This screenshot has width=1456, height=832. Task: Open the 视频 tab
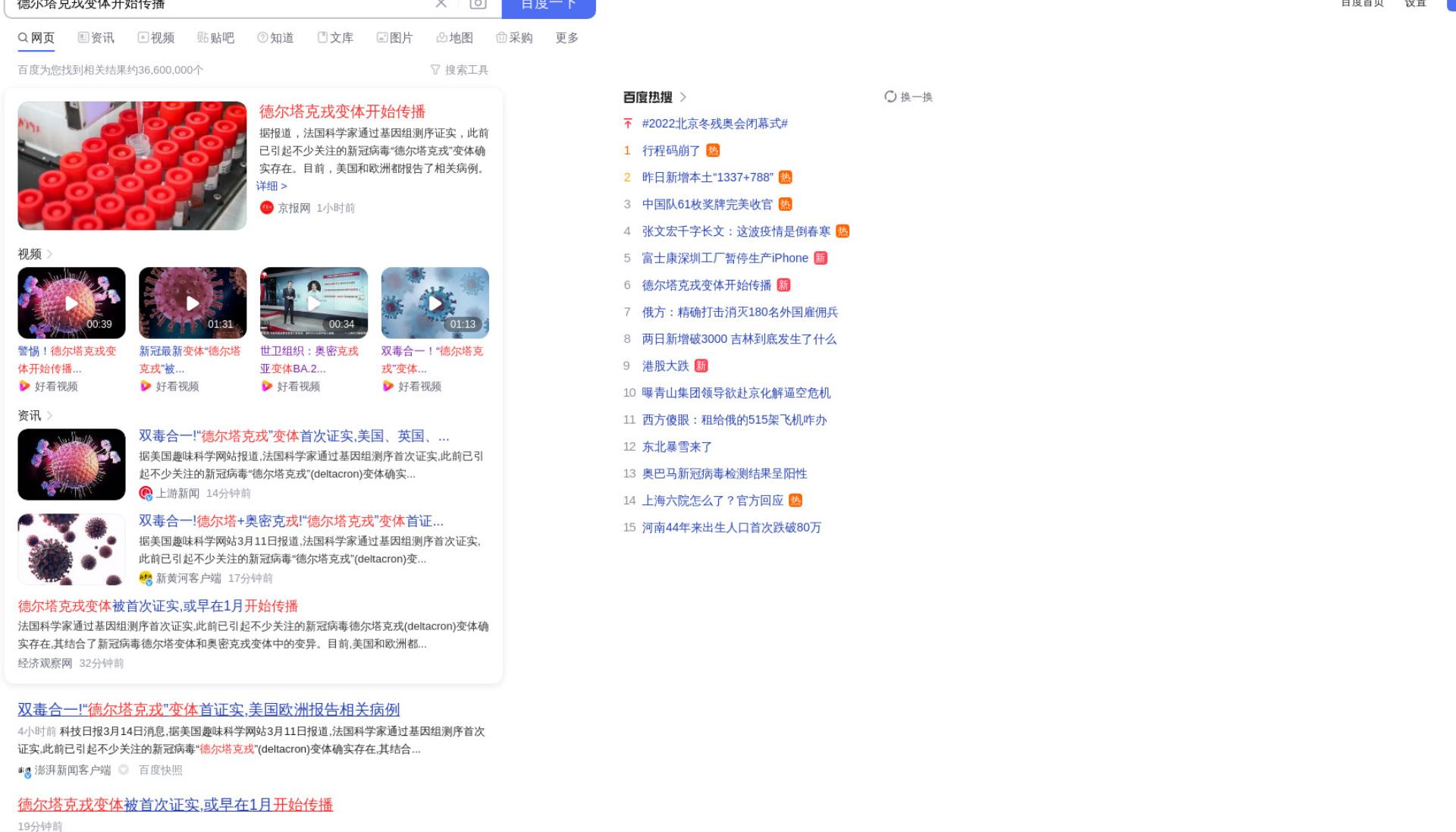[x=156, y=38]
